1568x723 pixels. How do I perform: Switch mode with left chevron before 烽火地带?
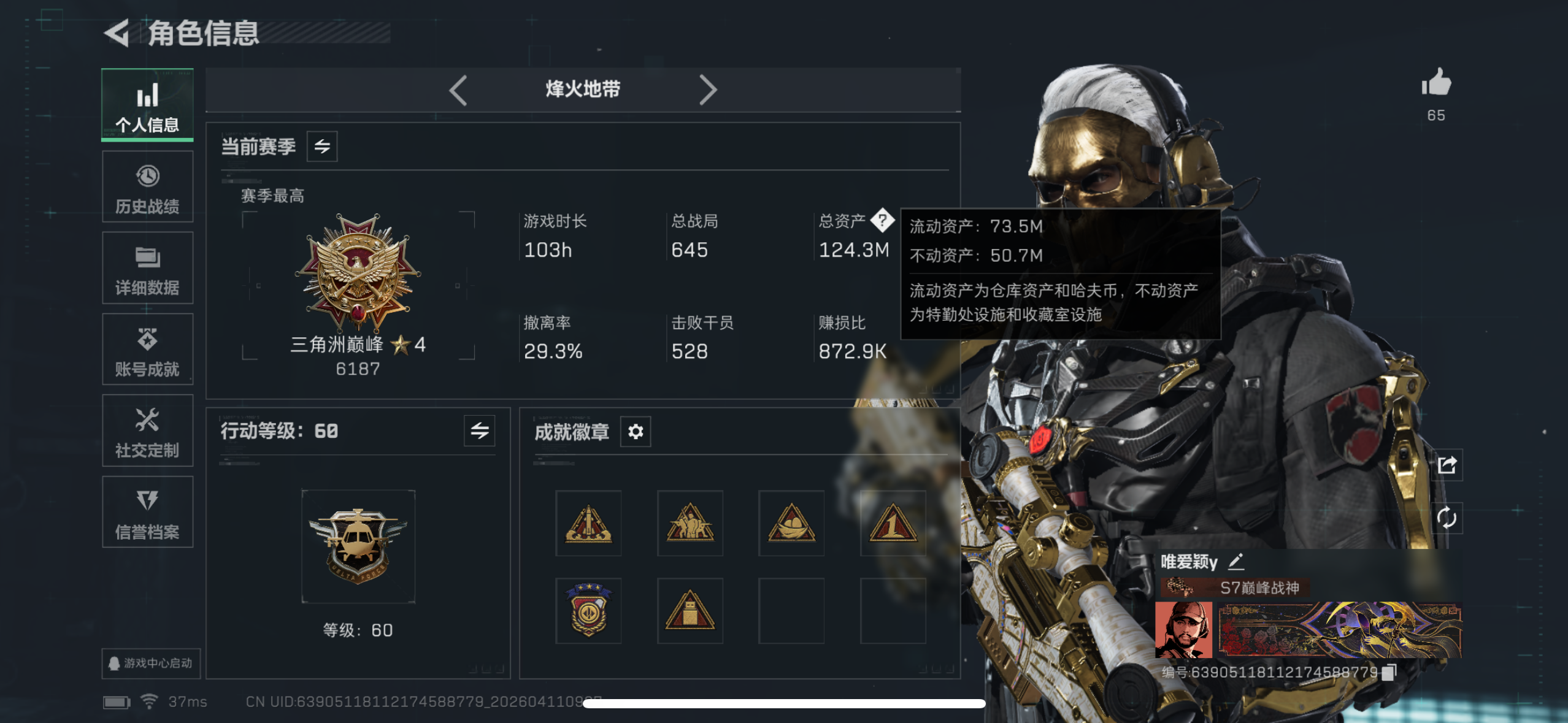(458, 90)
